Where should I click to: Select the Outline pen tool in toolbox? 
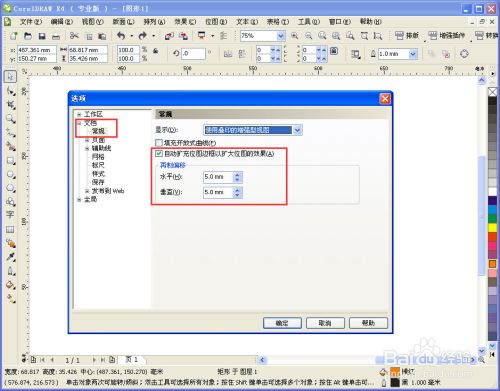coord(10,271)
